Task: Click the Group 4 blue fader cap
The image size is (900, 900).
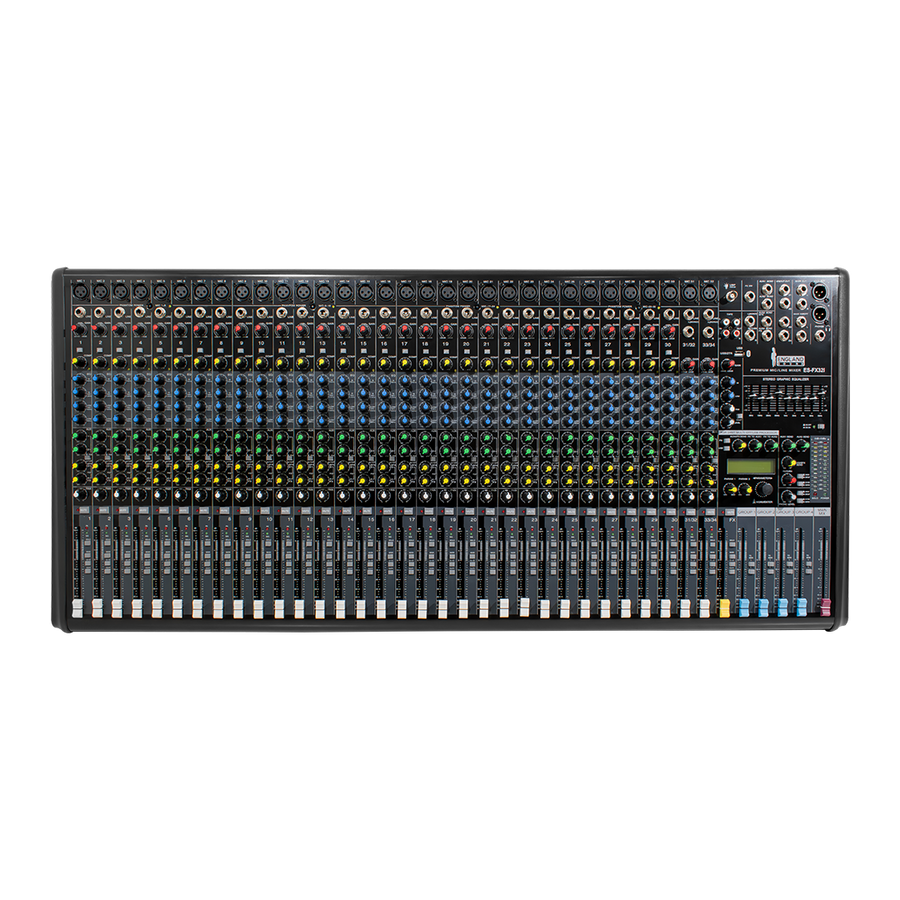Action: [801, 608]
